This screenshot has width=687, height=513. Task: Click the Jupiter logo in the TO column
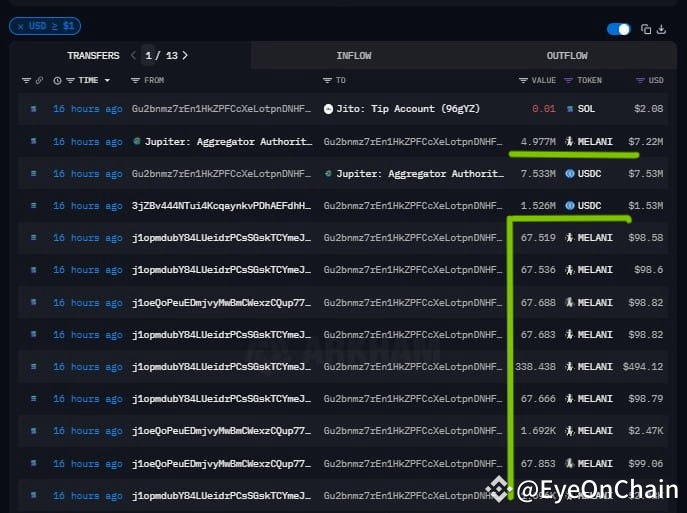tap(328, 173)
